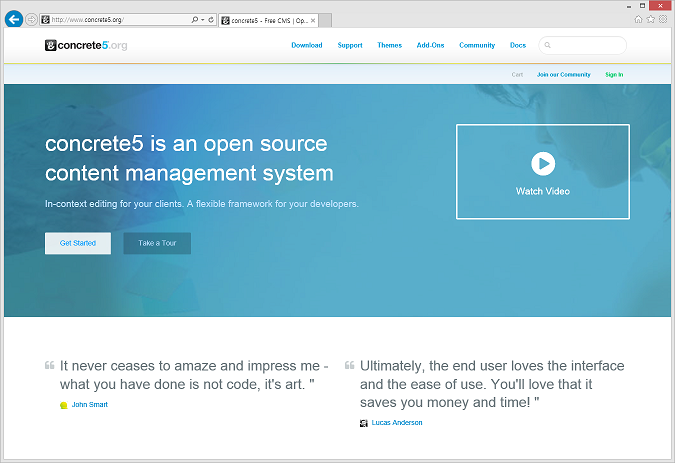This screenshot has height=463, width=675.
Task: Click the concrete5.org logo
Action: tap(86, 45)
